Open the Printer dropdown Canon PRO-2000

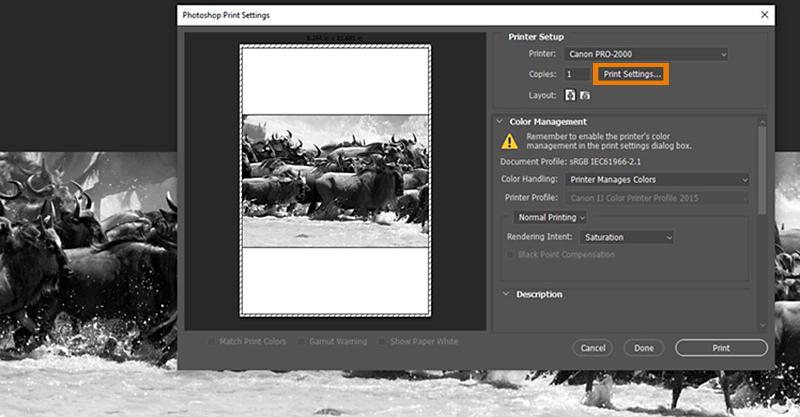tap(646, 54)
